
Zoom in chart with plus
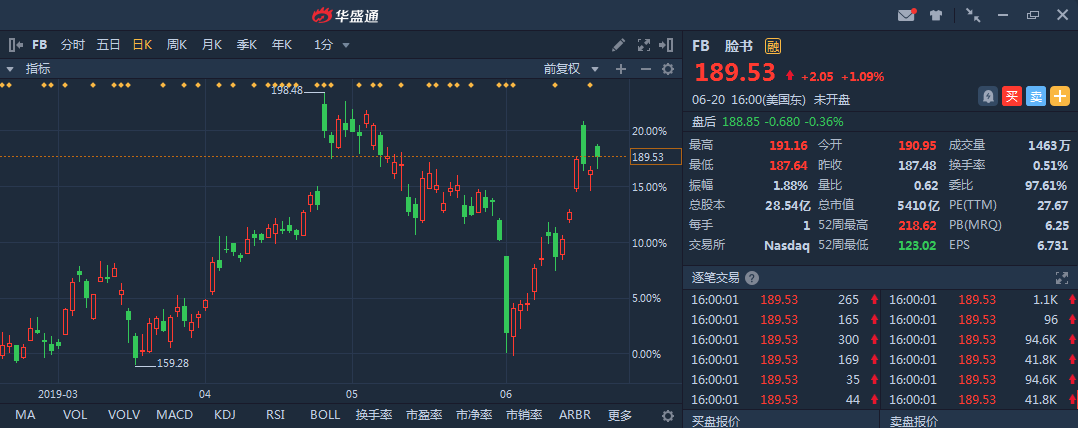click(x=620, y=69)
